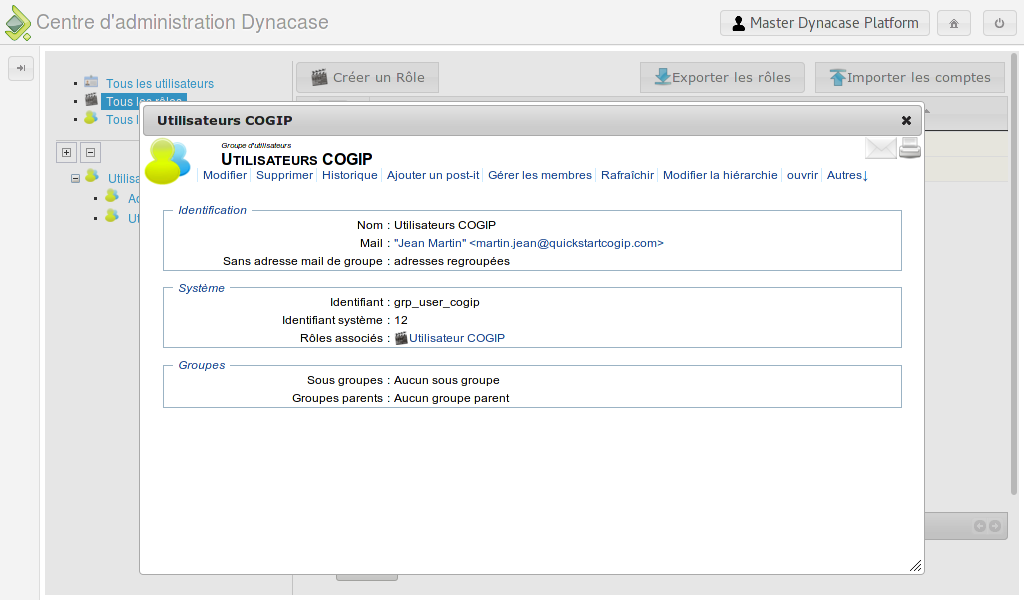The height and width of the screenshot is (600, 1024).
Task: Select Ajouter un post-it
Action: (x=433, y=175)
